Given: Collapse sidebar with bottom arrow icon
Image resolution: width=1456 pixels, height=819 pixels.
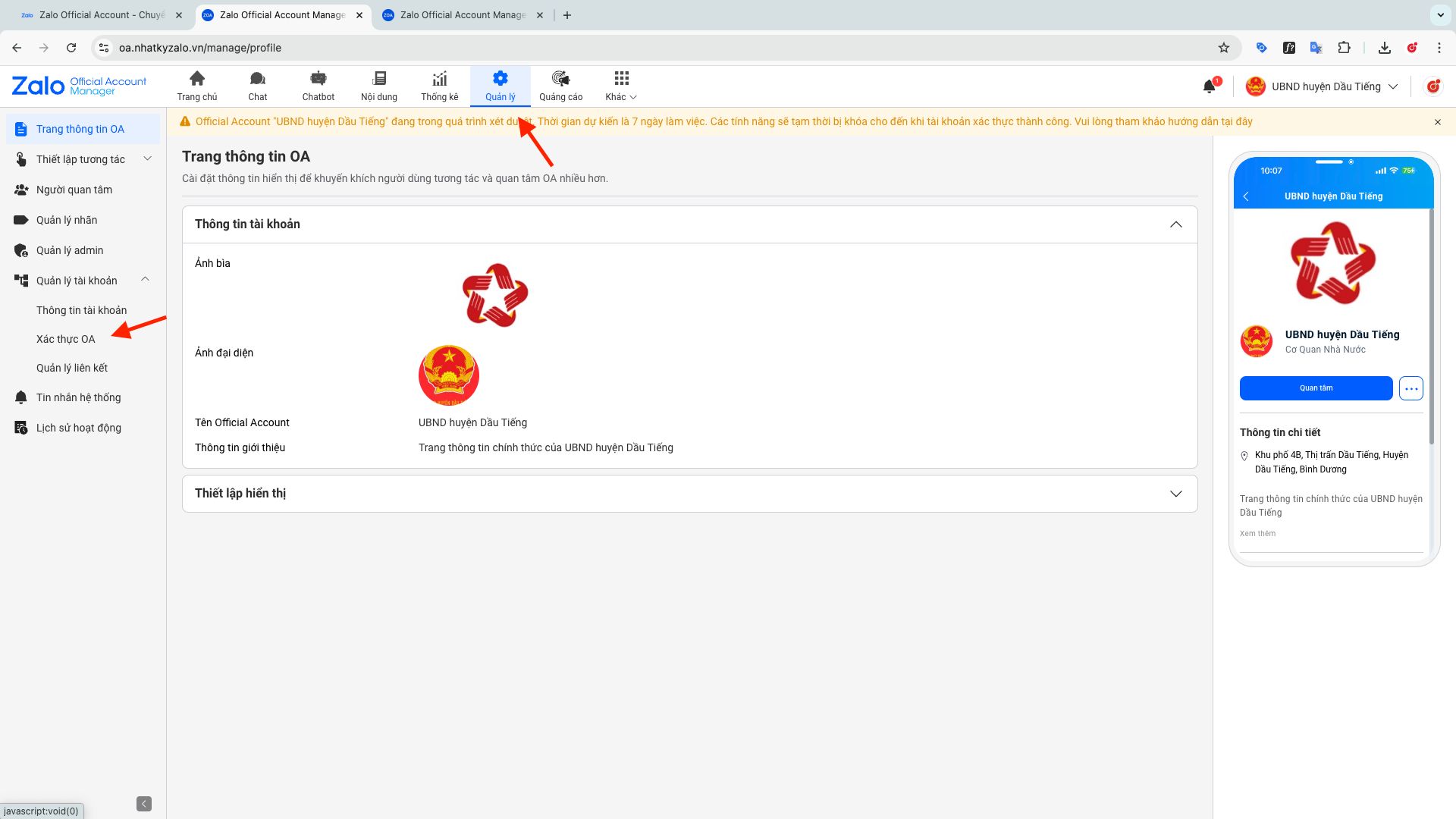Looking at the screenshot, I should click(x=144, y=804).
